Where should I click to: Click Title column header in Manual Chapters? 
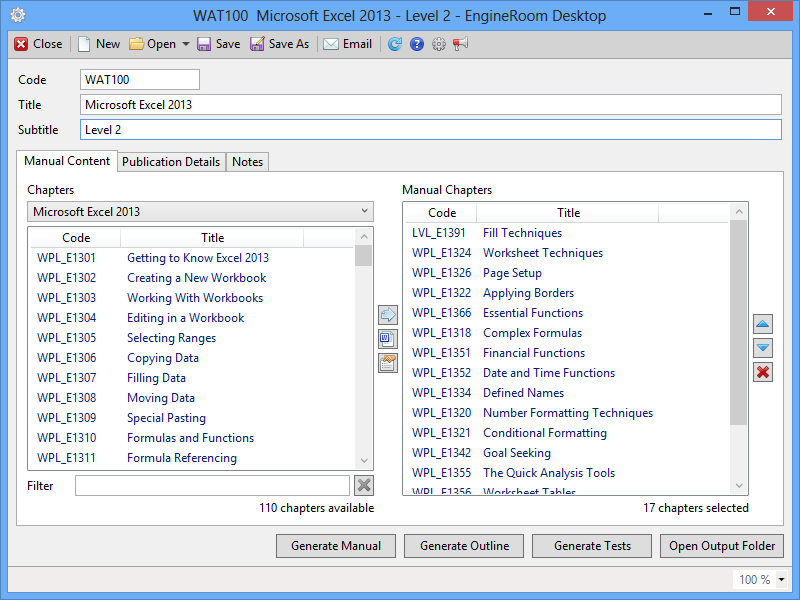(x=568, y=213)
